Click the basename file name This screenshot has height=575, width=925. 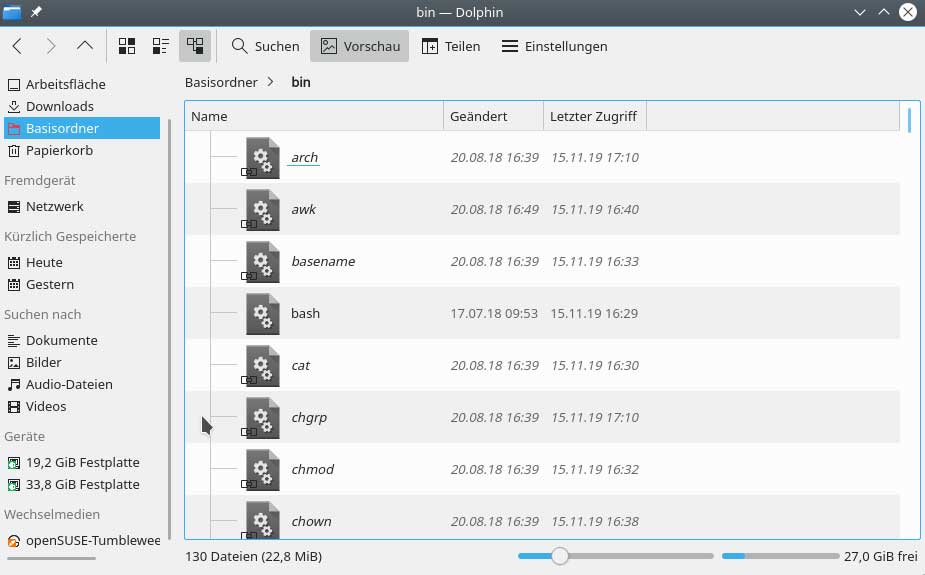(x=323, y=261)
